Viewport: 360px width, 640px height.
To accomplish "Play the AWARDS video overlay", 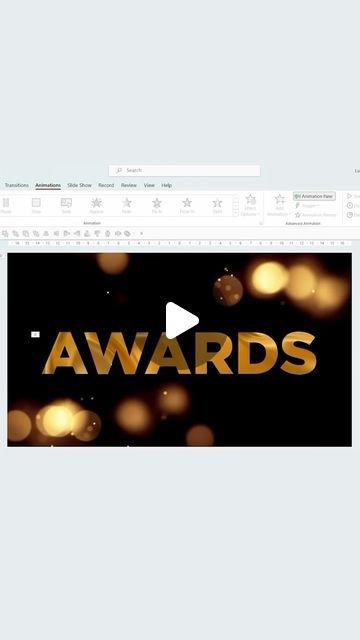I will 182,320.
